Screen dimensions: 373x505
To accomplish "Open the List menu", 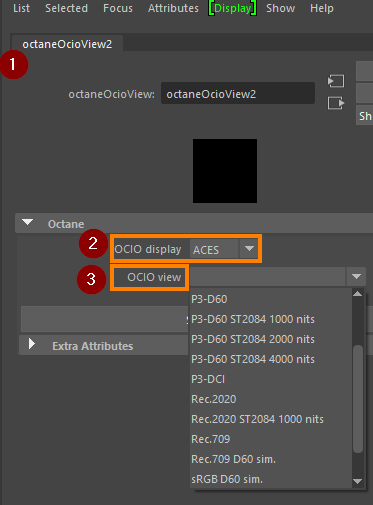I will (21, 8).
